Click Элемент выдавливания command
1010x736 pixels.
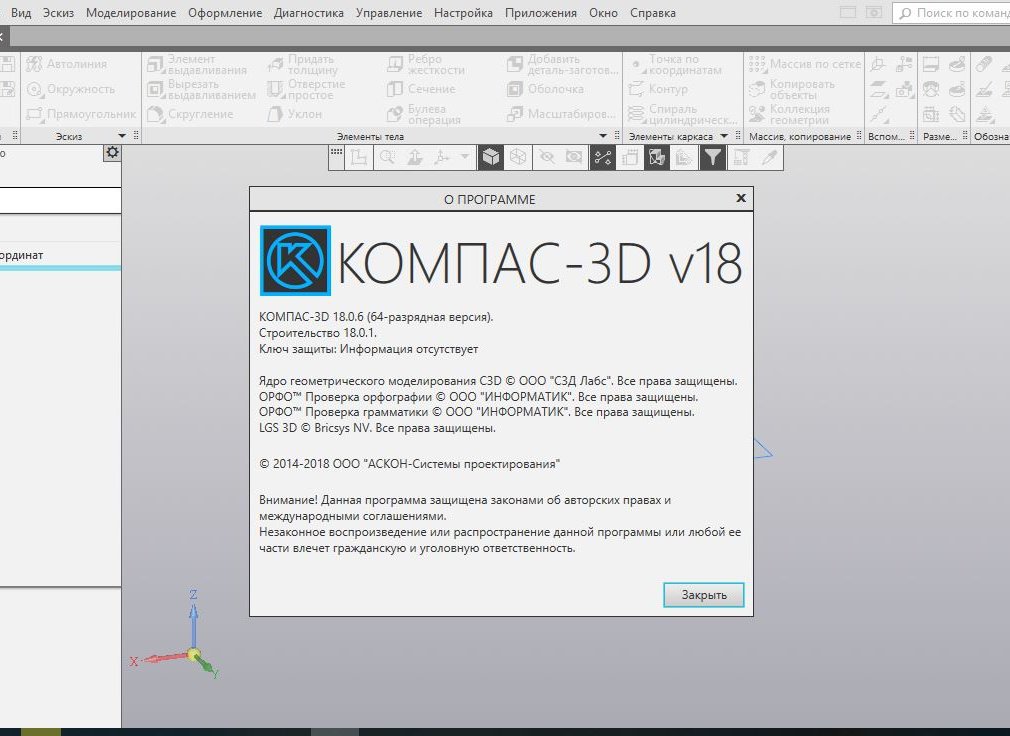coord(197,64)
